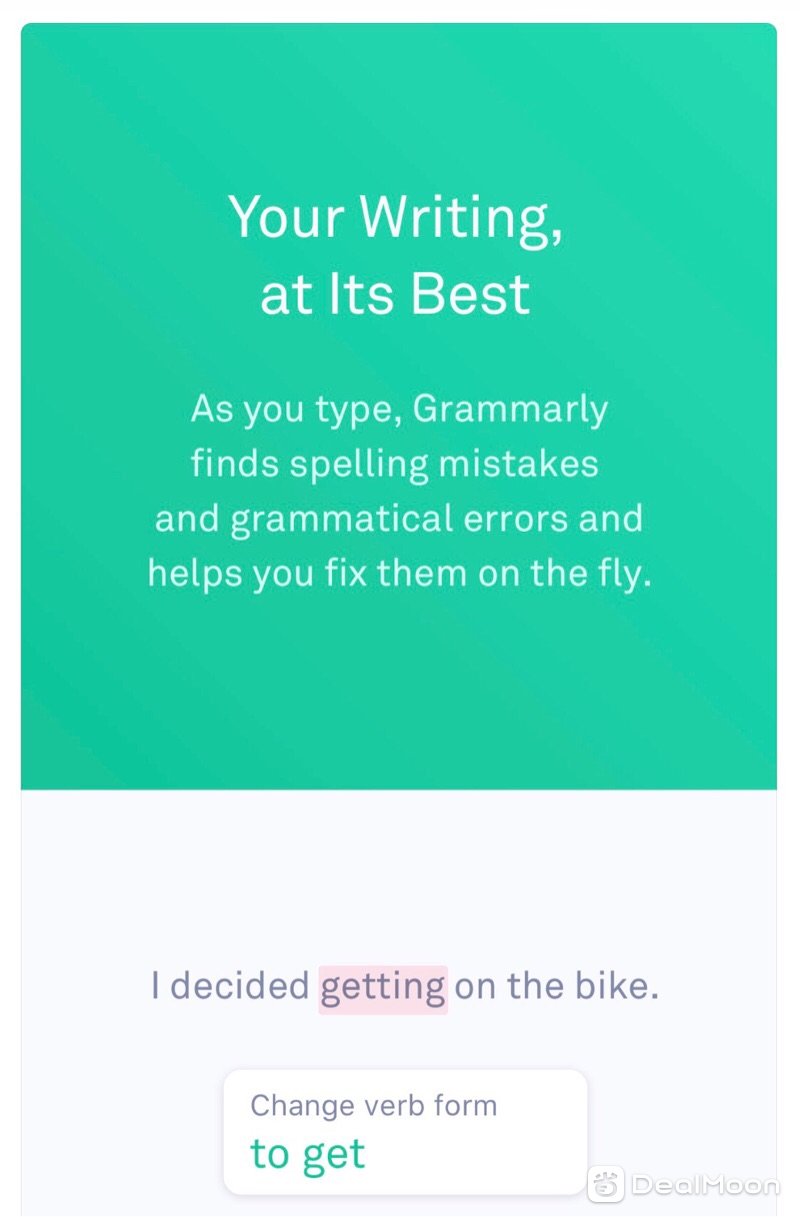This screenshot has width=800, height=1217.
Task: Tap the DealMoon watermark face icon
Action: pyautogui.click(x=605, y=1185)
